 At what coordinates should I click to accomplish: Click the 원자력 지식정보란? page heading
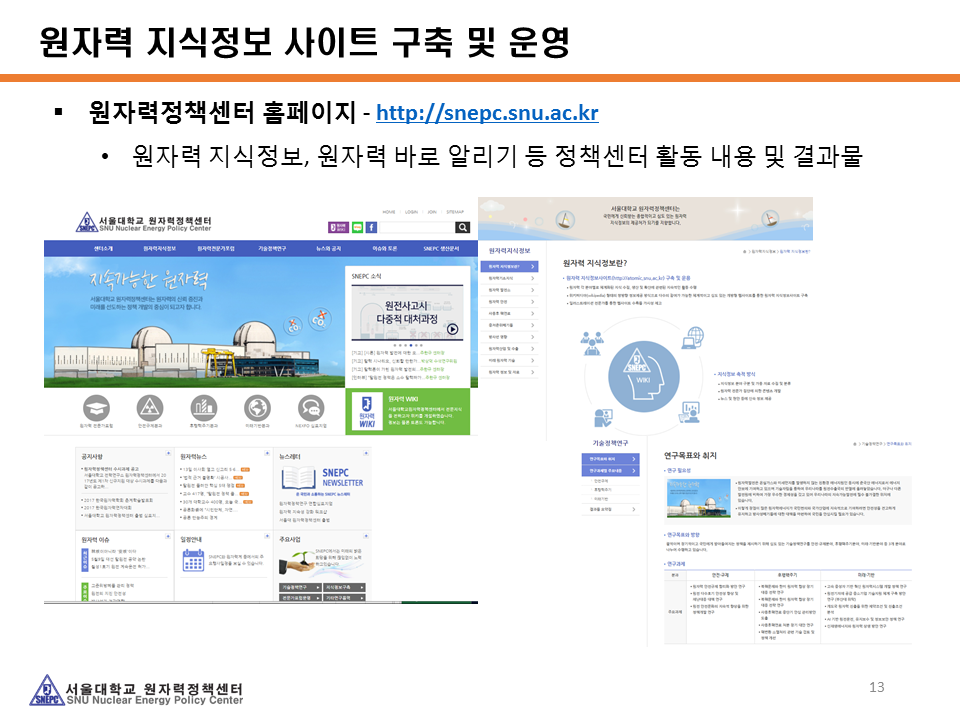(595, 263)
